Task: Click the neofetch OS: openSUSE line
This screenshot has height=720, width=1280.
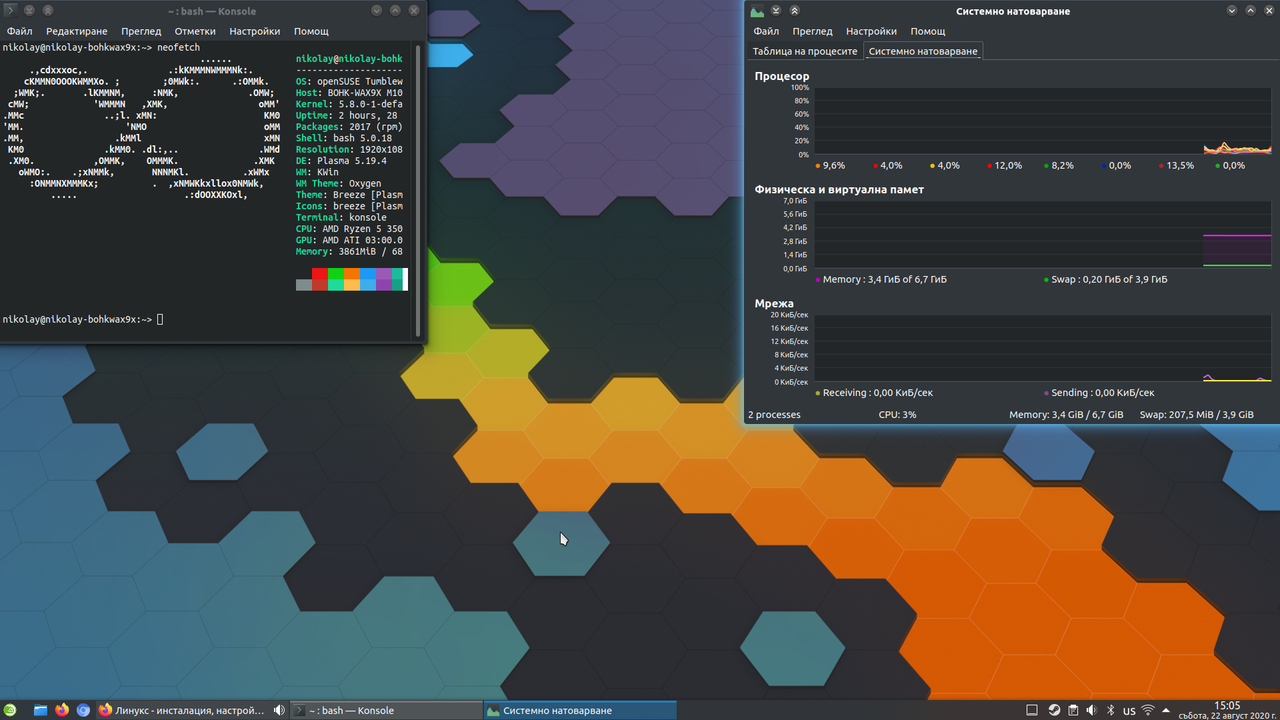Action: point(349,82)
